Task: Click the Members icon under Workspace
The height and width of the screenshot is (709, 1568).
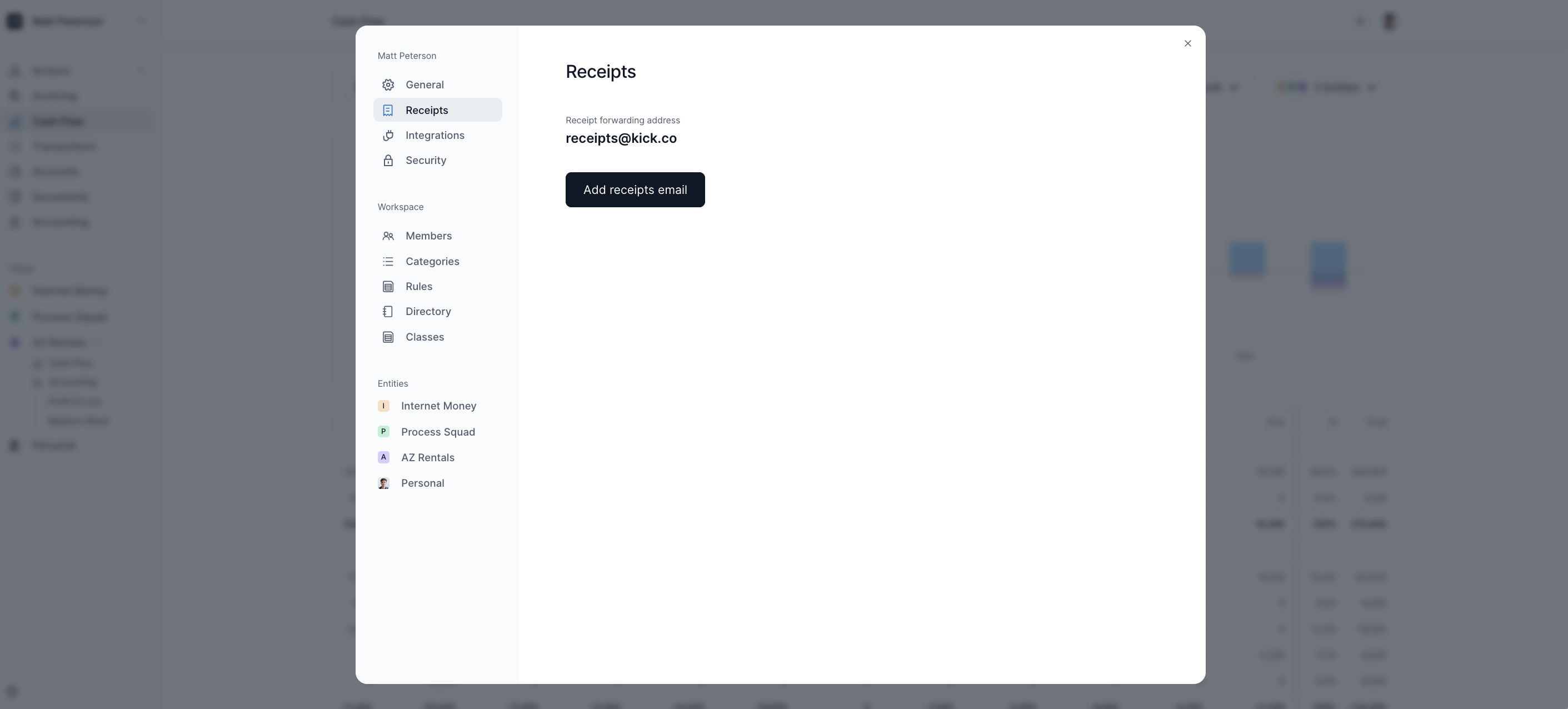Action: pos(389,236)
